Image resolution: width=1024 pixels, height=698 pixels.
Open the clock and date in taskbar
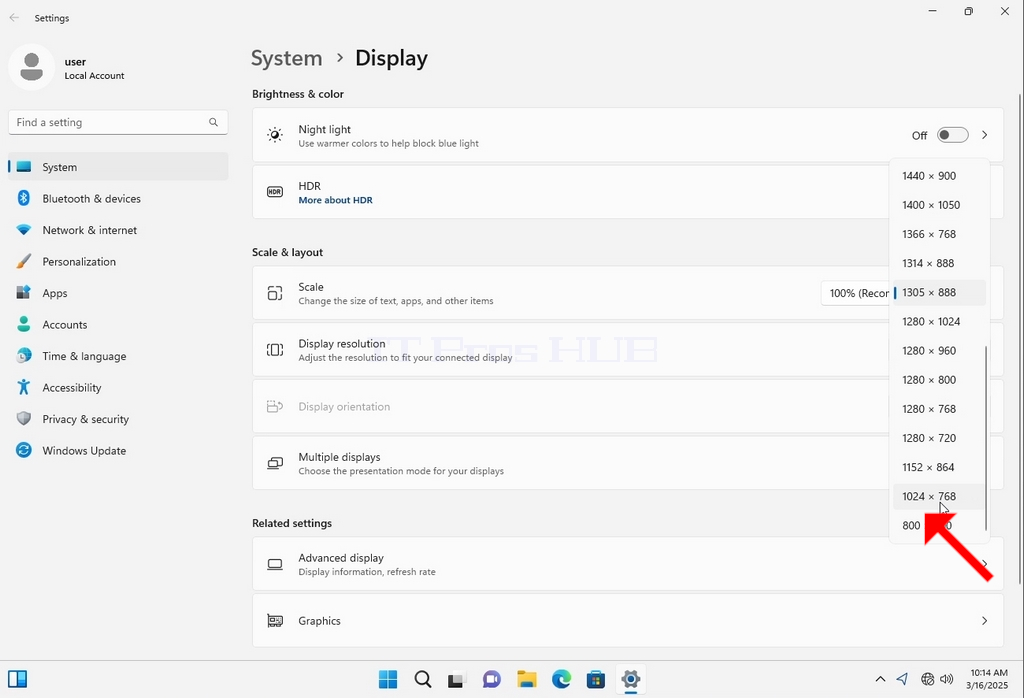pyautogui.click(x=989, y=679)
